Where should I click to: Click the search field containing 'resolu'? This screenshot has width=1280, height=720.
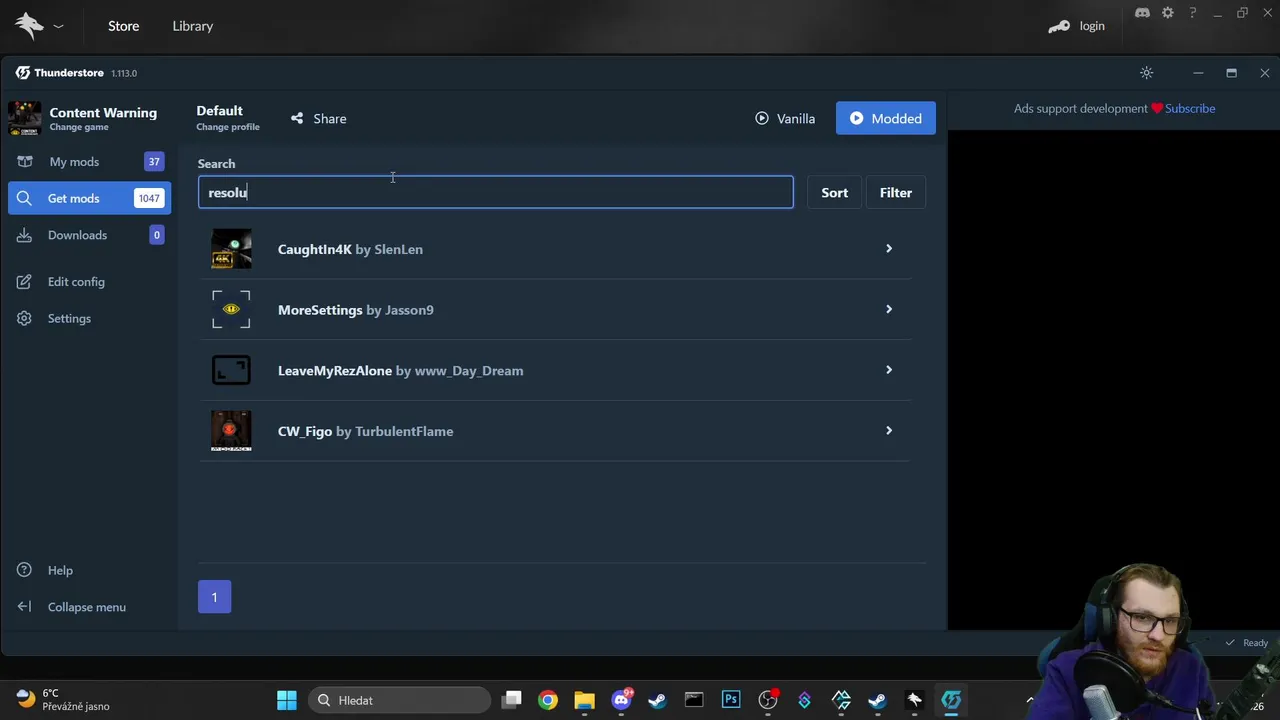(x=495, y=192)
